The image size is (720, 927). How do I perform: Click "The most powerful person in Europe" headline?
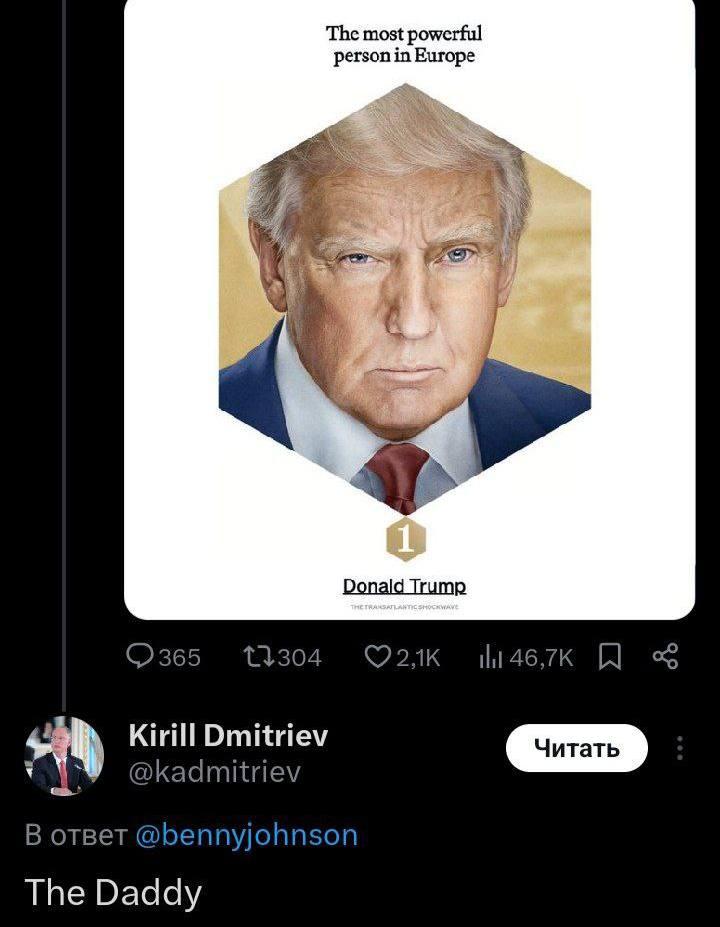pos(404,45)
